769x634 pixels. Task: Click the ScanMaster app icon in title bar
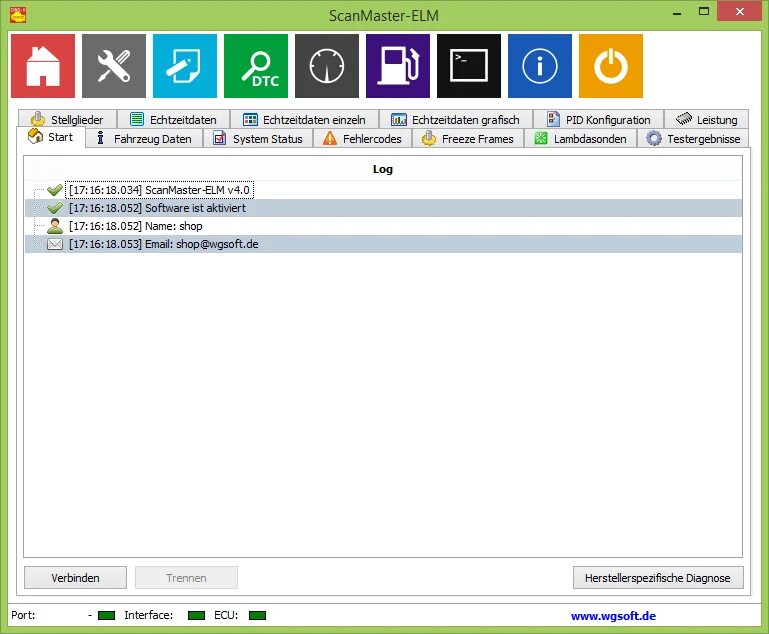click(x=18, y=15)
